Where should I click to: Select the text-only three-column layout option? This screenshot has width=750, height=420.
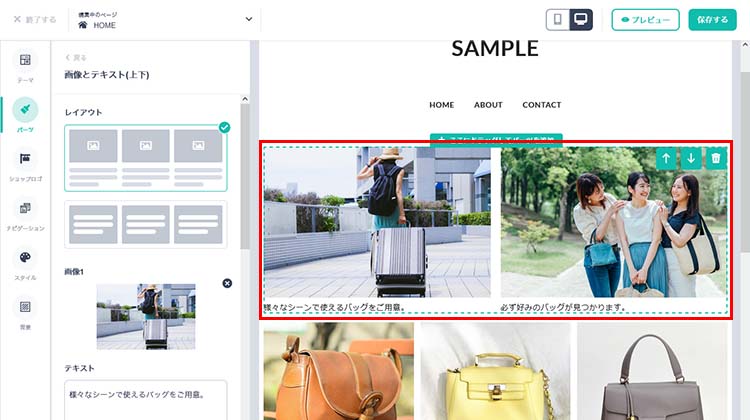coord(146,224)
